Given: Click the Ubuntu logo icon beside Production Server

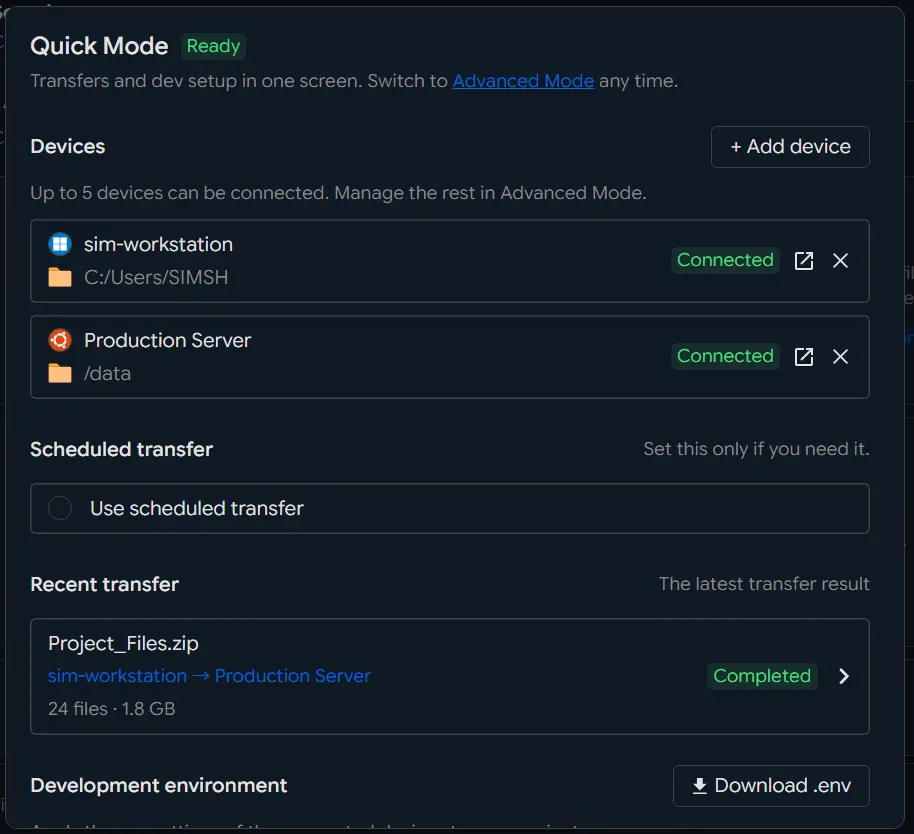Looking at the screenshot, I should (59, 340).
